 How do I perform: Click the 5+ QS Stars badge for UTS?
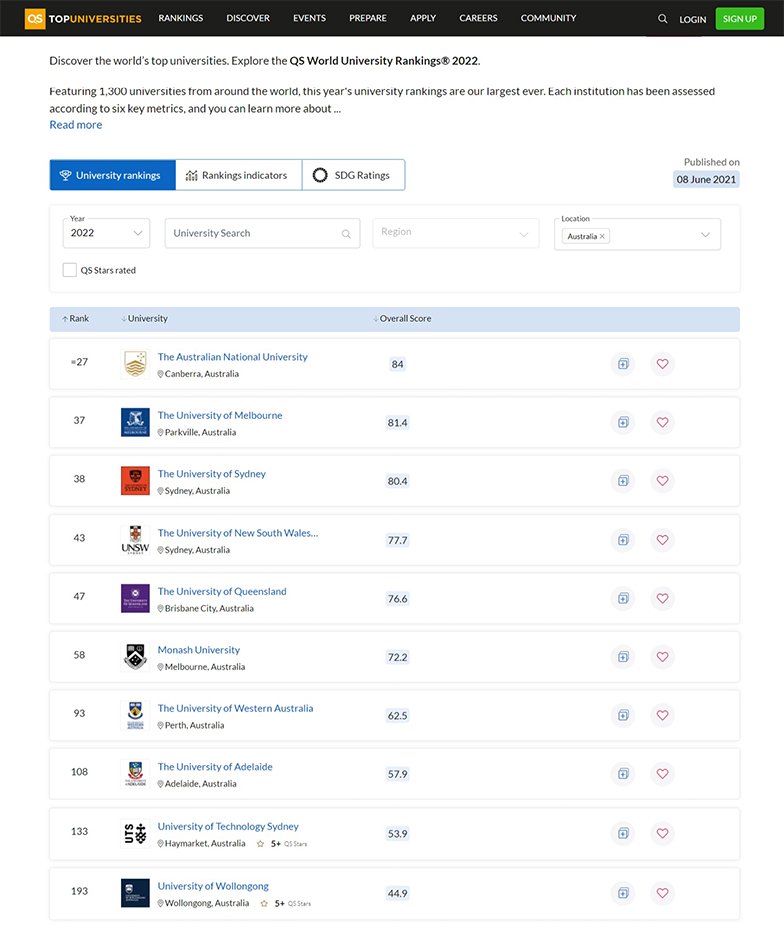[282, 844]
